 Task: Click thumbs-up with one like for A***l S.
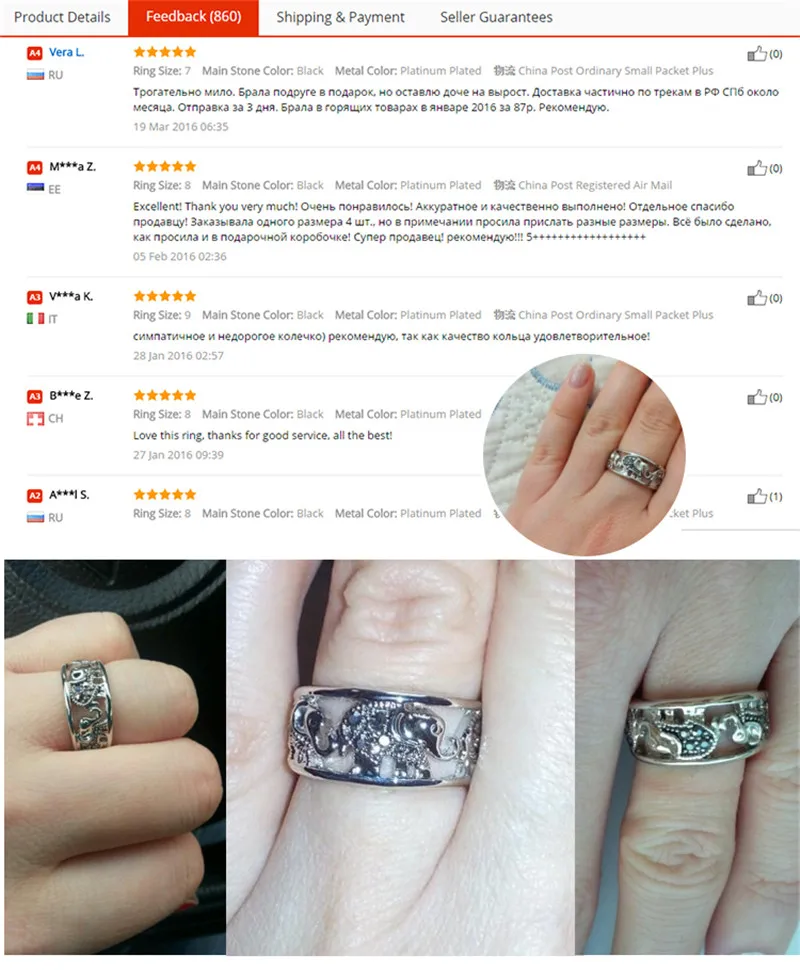(x=757, y=496)
